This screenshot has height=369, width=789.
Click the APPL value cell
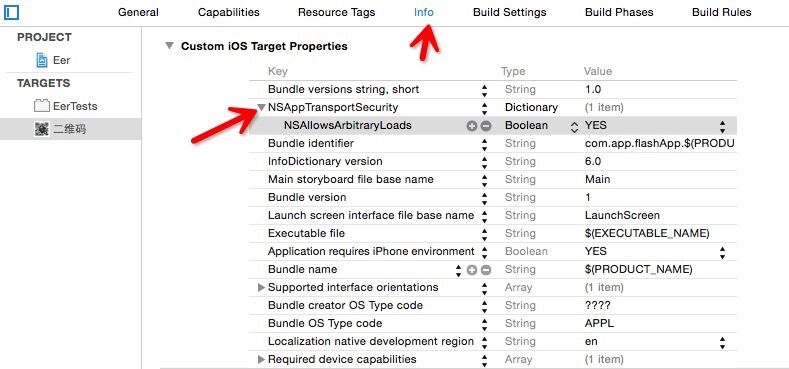(599, 323)
